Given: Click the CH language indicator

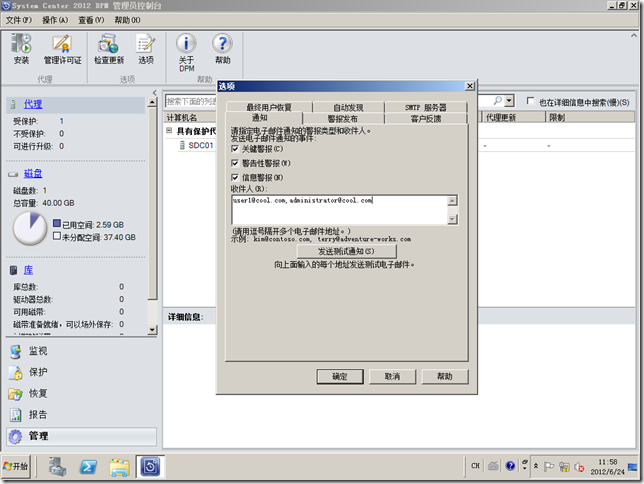Looking at the screenshot, I should [x=475, y=466].
